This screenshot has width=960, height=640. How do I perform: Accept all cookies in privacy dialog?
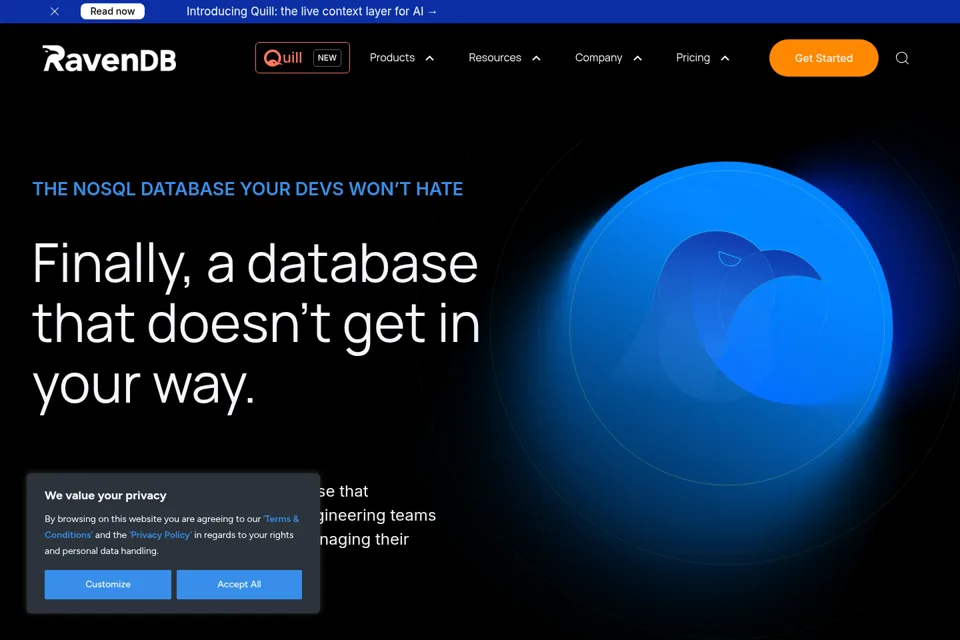click(x=239, y=584)
